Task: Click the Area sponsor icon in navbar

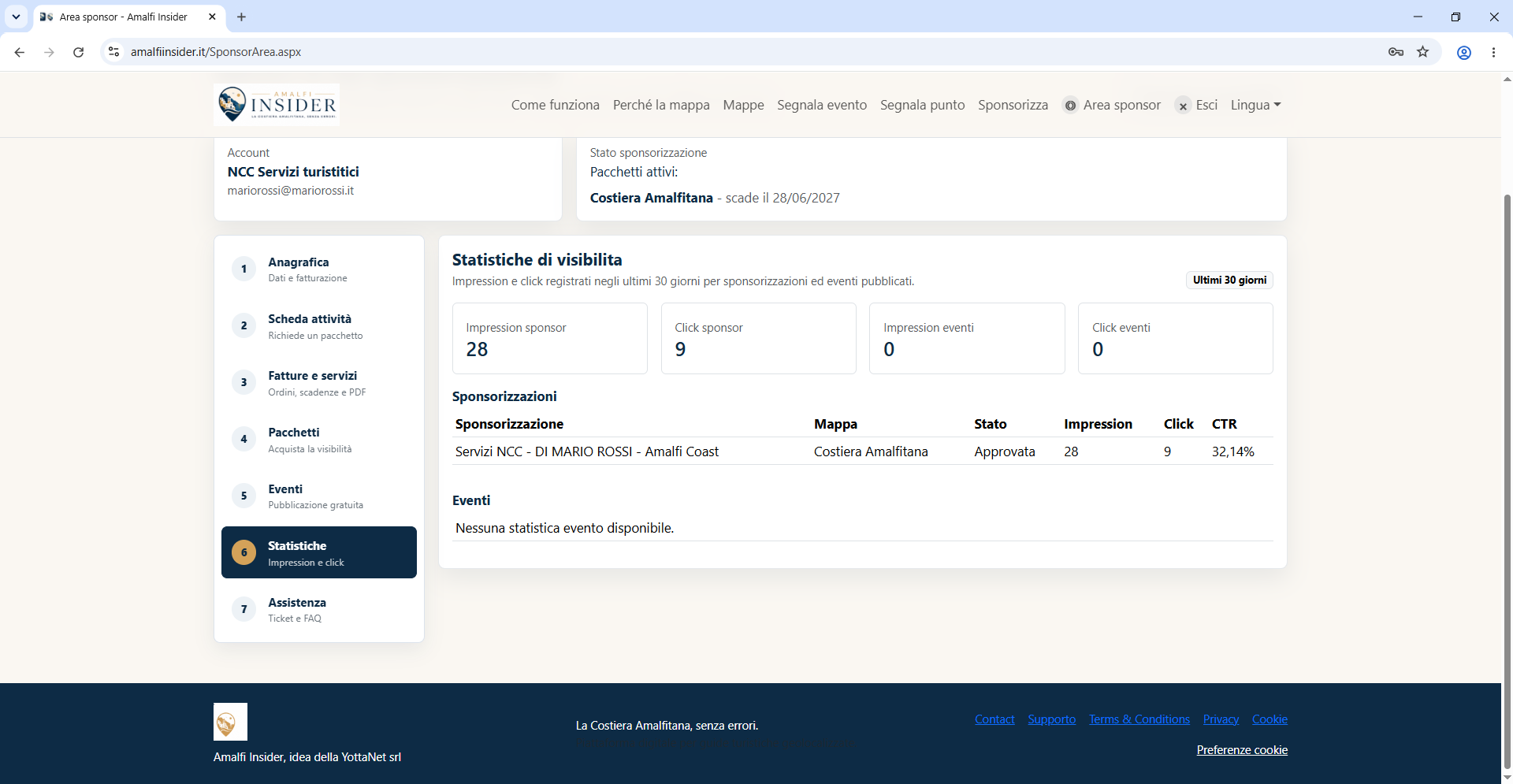Action: (1070, 106)
